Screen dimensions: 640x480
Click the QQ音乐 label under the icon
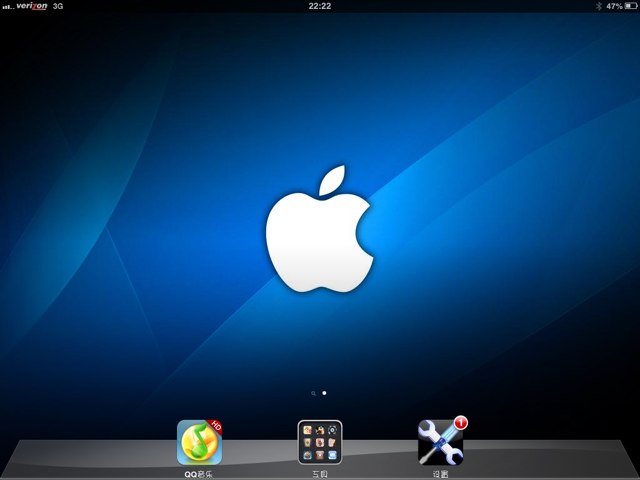[199, 473]
